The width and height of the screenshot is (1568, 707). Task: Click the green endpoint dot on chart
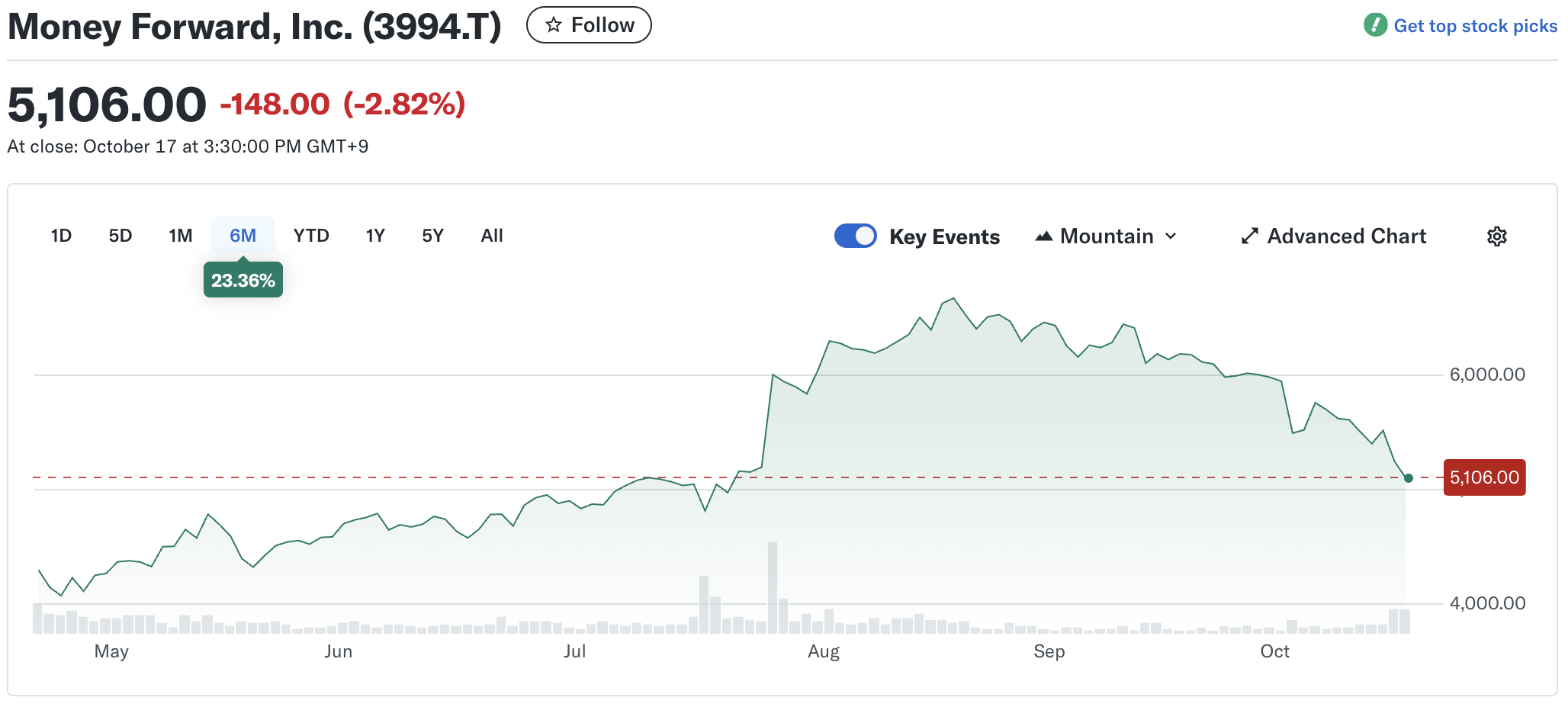pyautogui.click(x=1409, y=478)
